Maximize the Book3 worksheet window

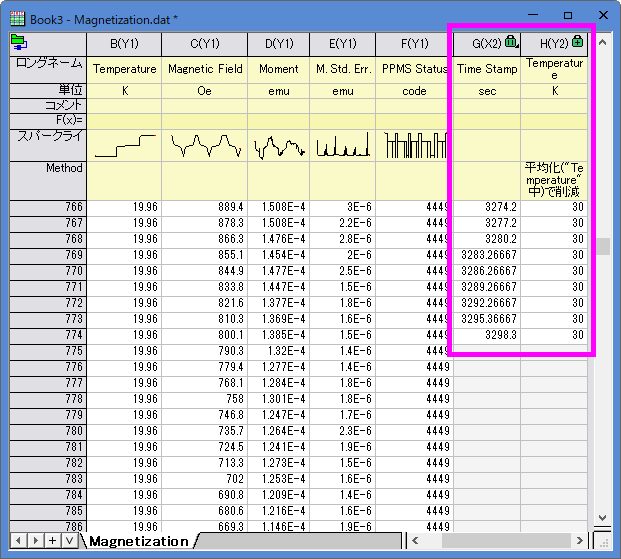coord(568,15)
